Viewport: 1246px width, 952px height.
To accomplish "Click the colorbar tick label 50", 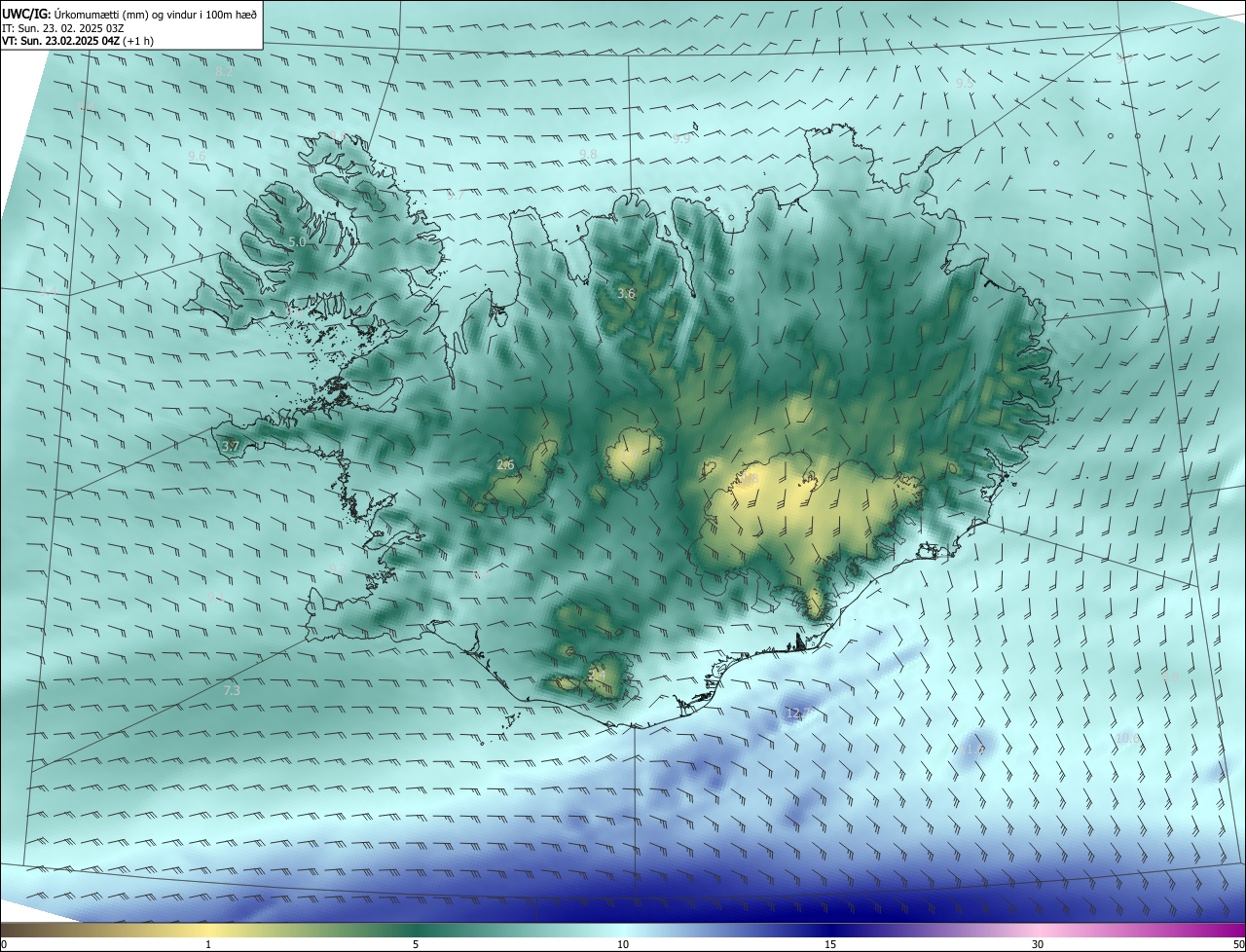I will [x=1238, y=944].
